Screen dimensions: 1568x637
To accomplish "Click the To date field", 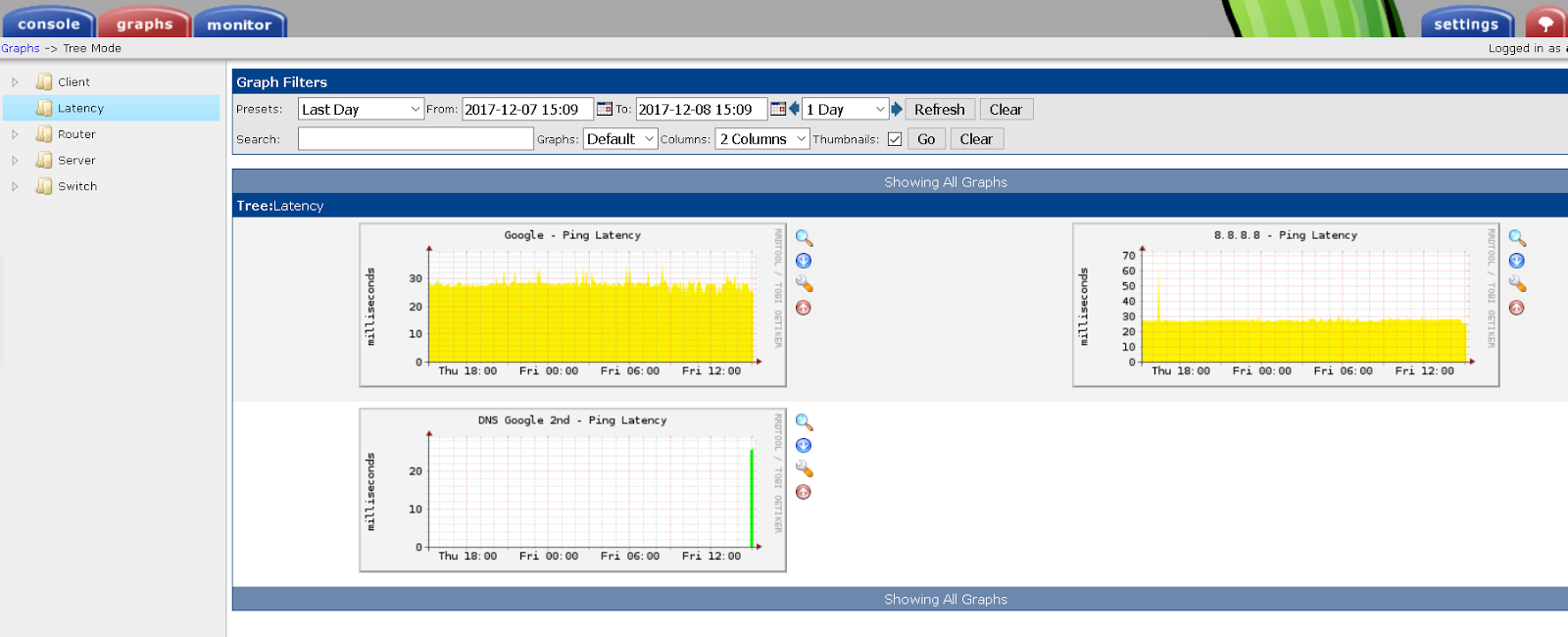I will tap(702, 109).
